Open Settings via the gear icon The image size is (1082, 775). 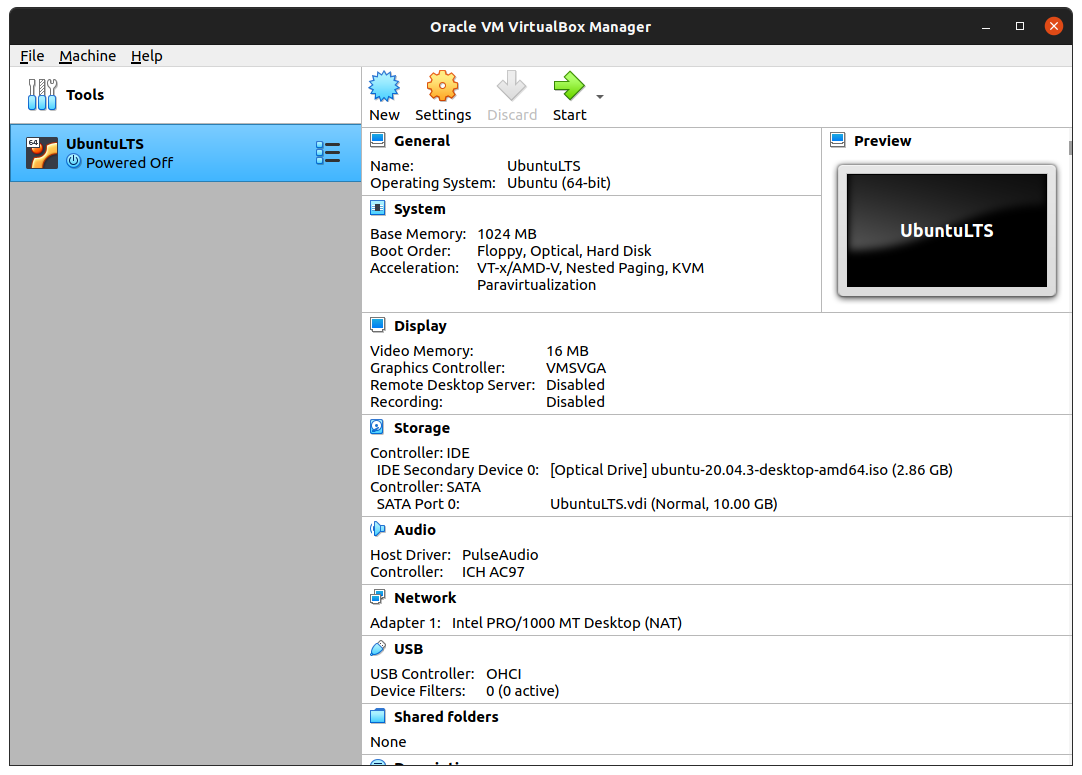442,88
